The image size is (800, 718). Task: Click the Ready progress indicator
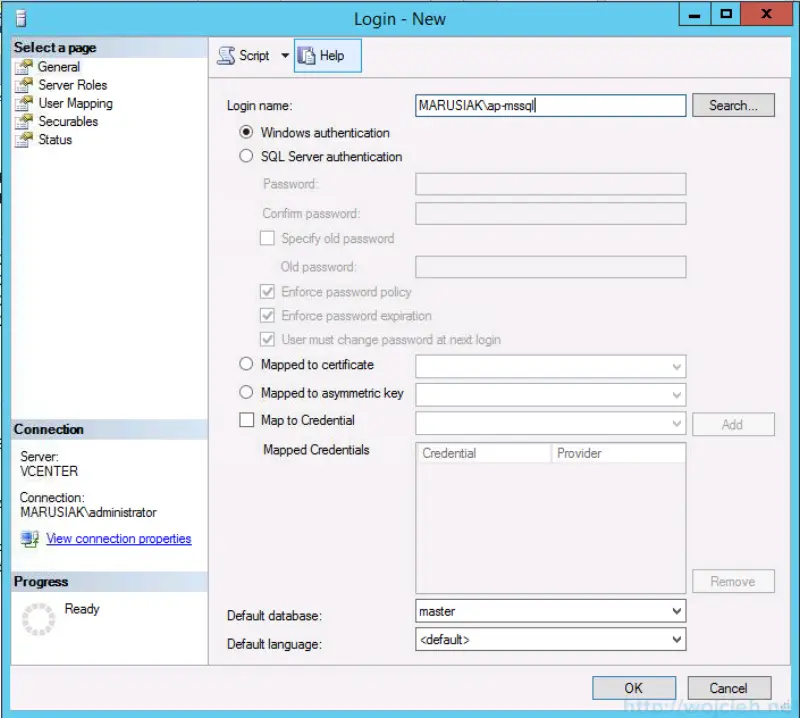click(40, 617)
